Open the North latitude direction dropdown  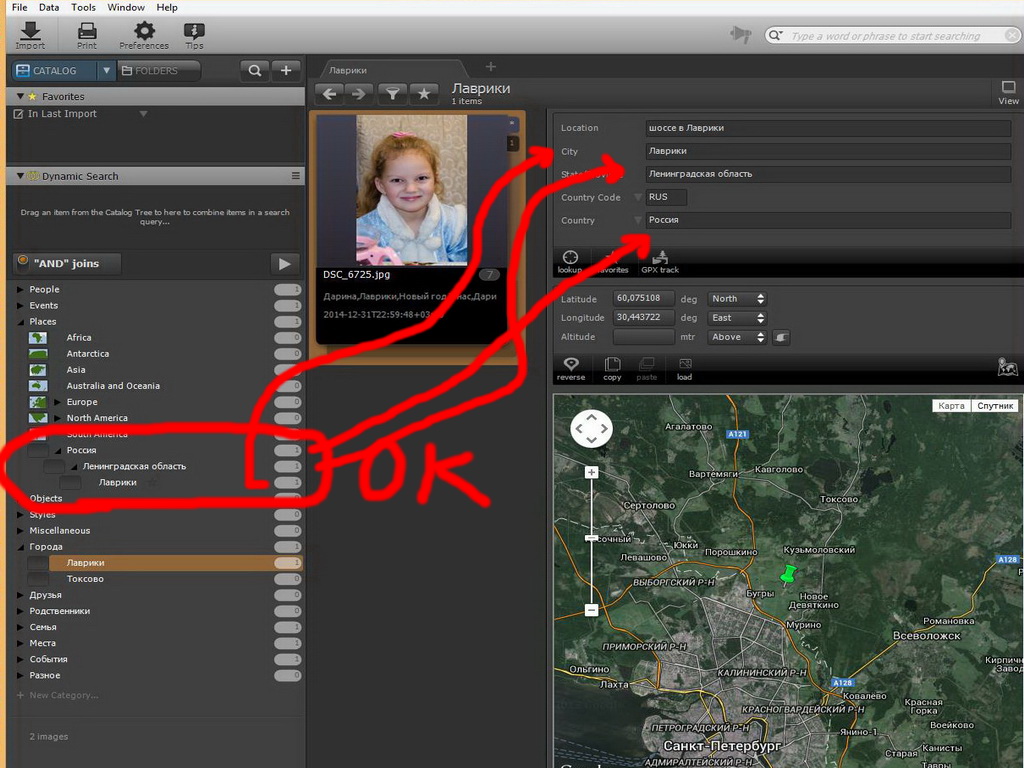[737, 298]
